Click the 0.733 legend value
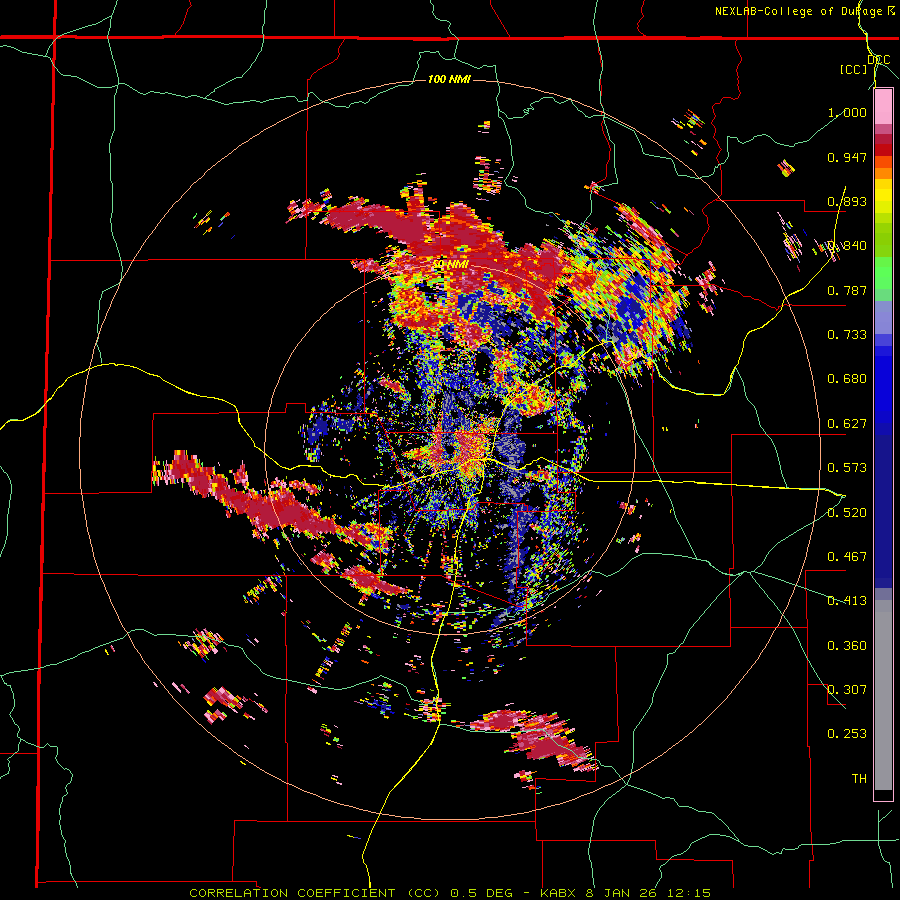This screenshot has height=900, width=900. click(x=847, y=335)
